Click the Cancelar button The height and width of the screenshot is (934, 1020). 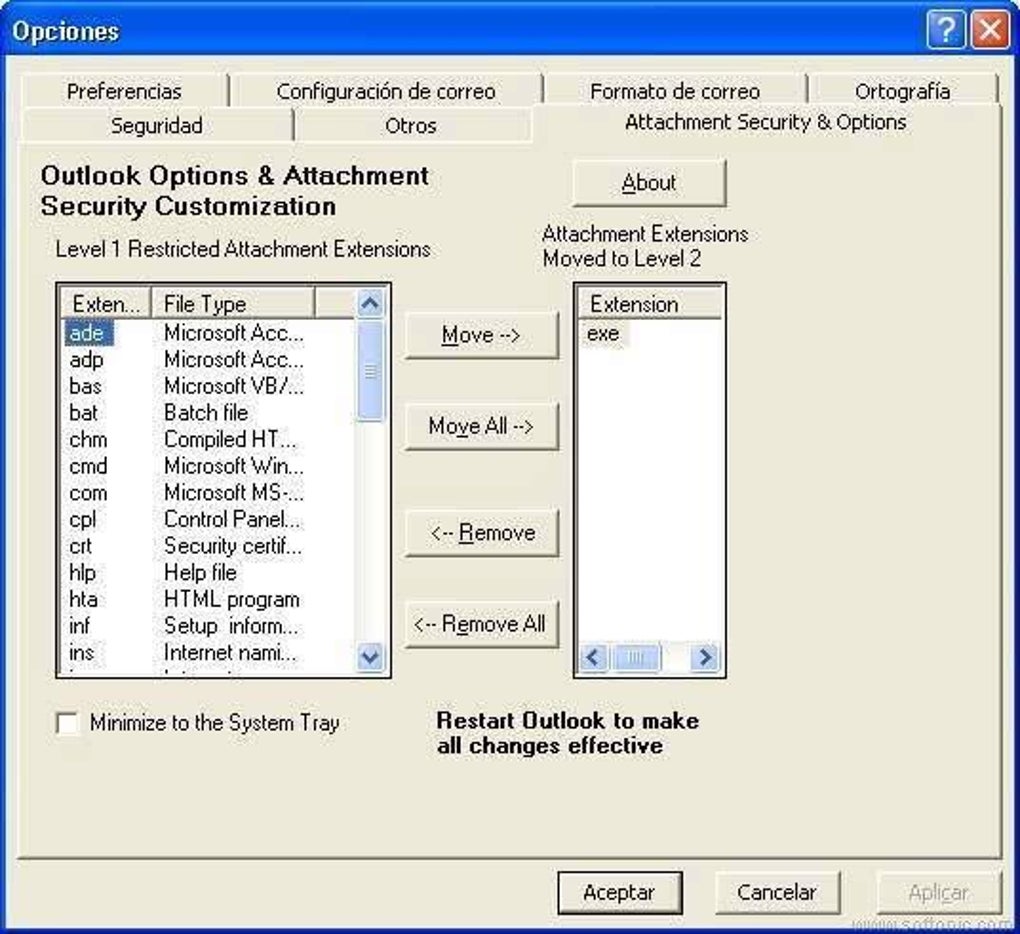pos(777,892)
